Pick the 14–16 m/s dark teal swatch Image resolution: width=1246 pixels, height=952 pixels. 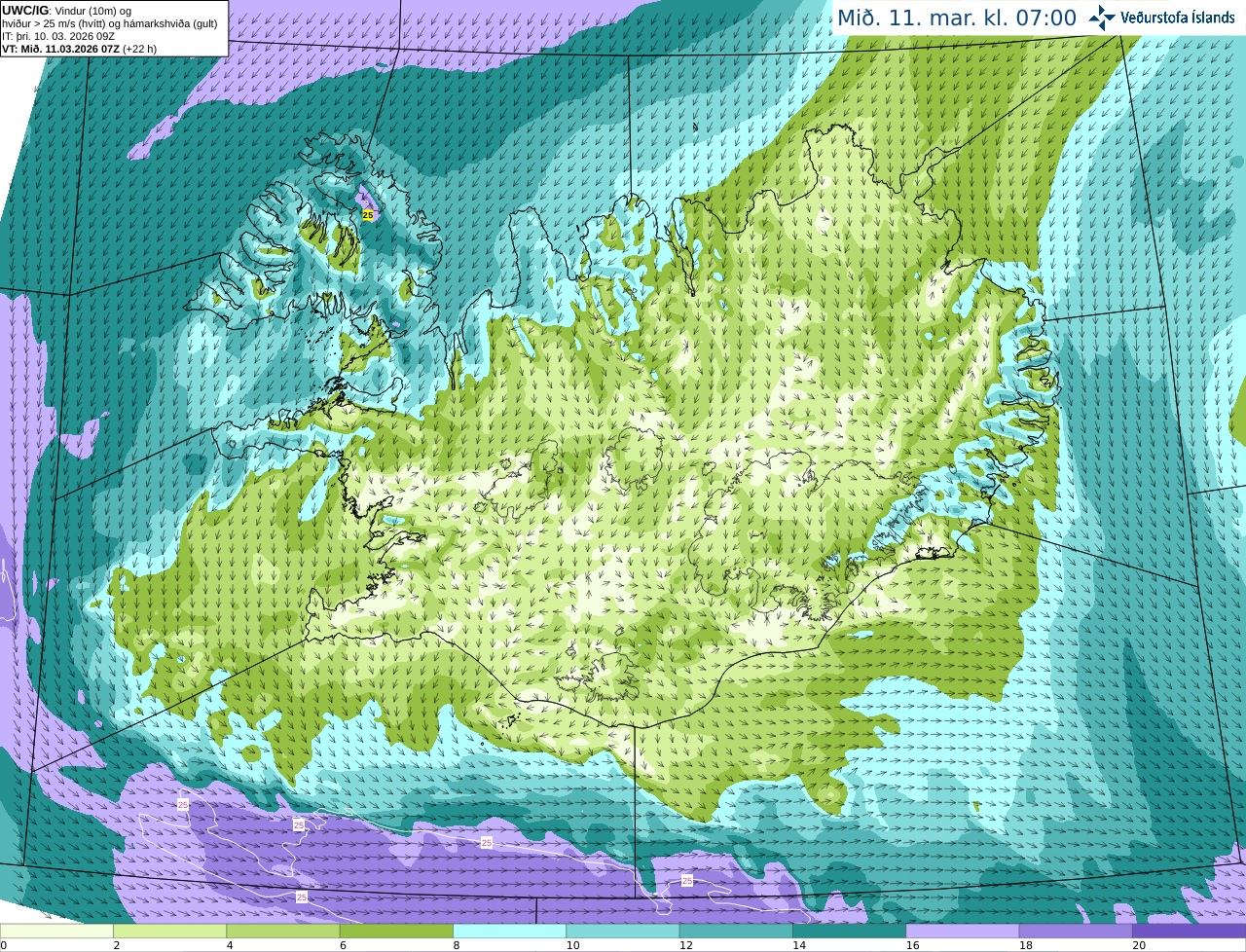(849, 931)
